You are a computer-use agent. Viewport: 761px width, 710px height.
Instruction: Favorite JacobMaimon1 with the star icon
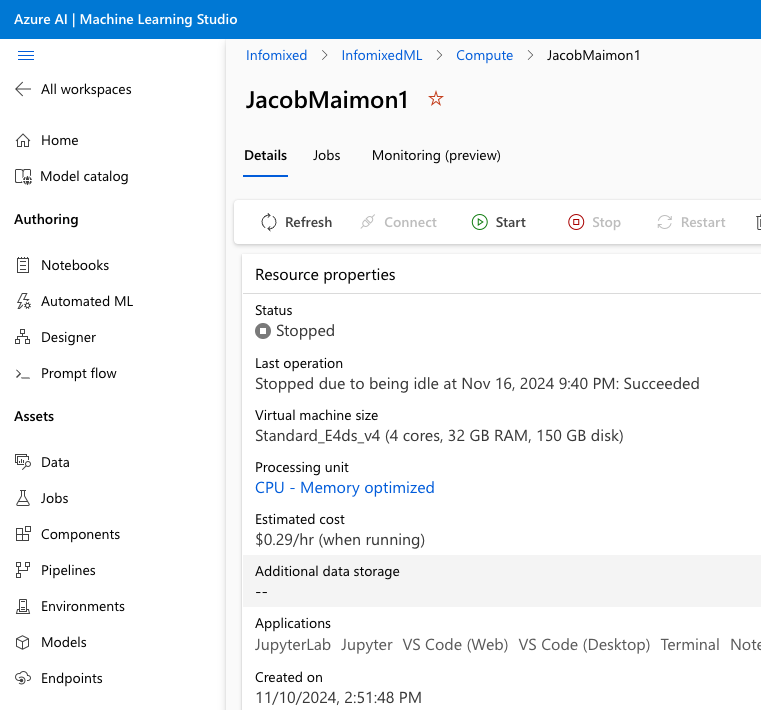click(436, 99)
